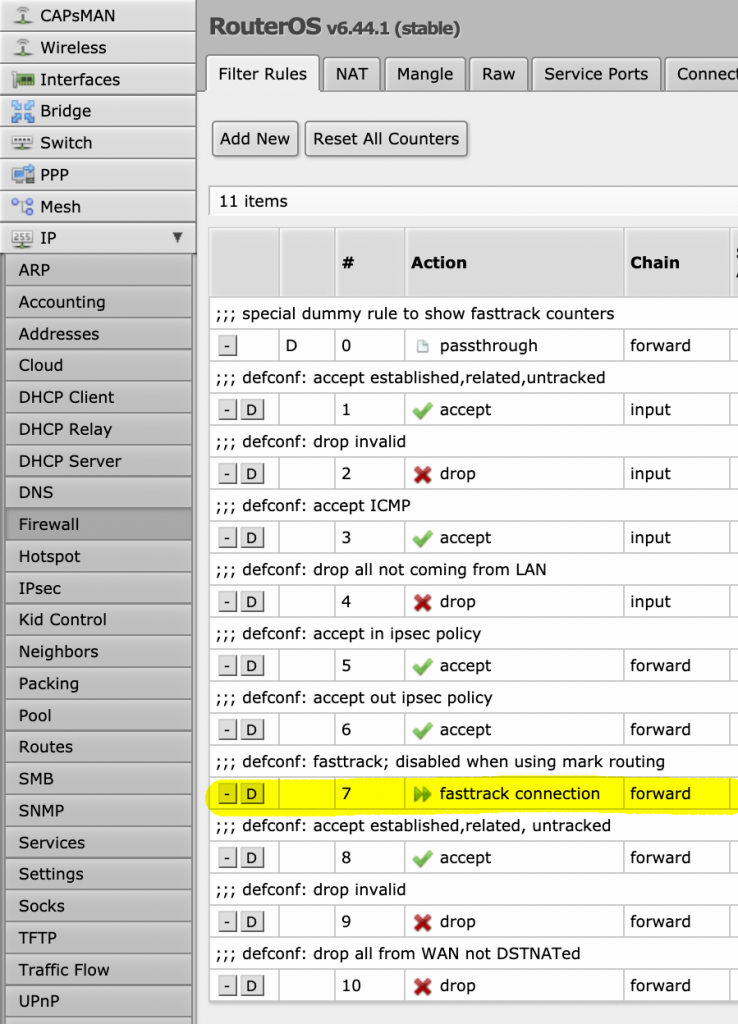738x1024 pixels.
Task: Switch to the Service Ports tab
Action: [x=596, y=74]
